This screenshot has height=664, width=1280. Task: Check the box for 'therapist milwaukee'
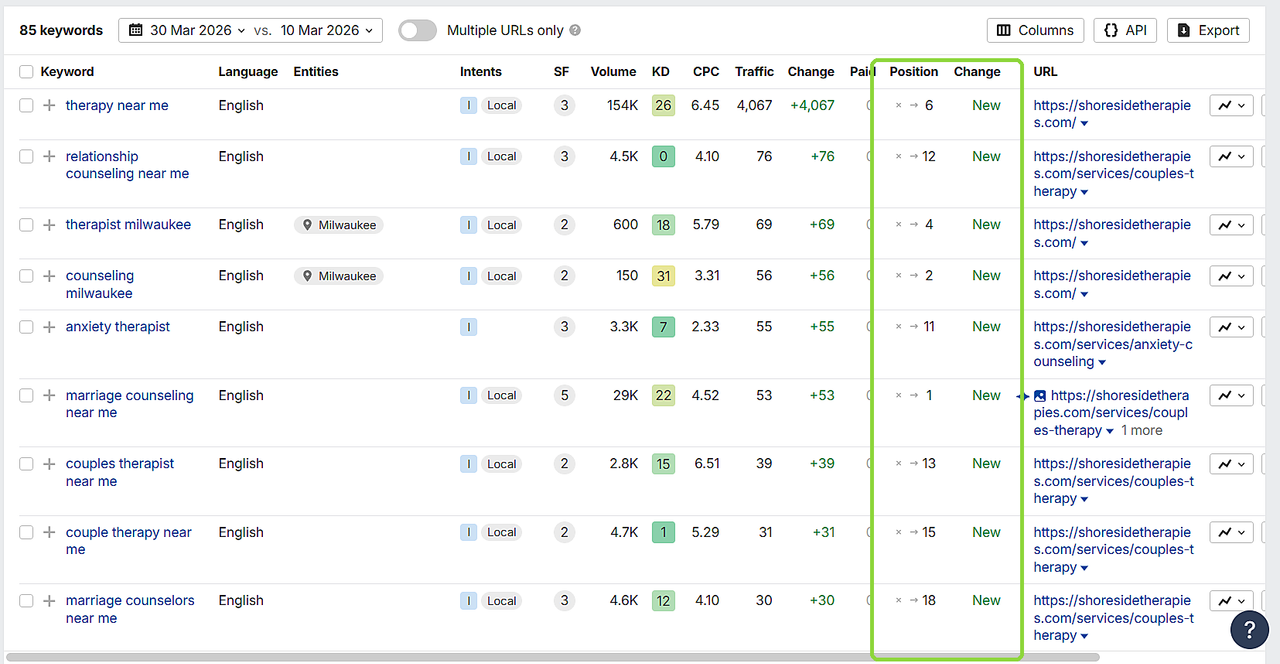tap(26, 225)
